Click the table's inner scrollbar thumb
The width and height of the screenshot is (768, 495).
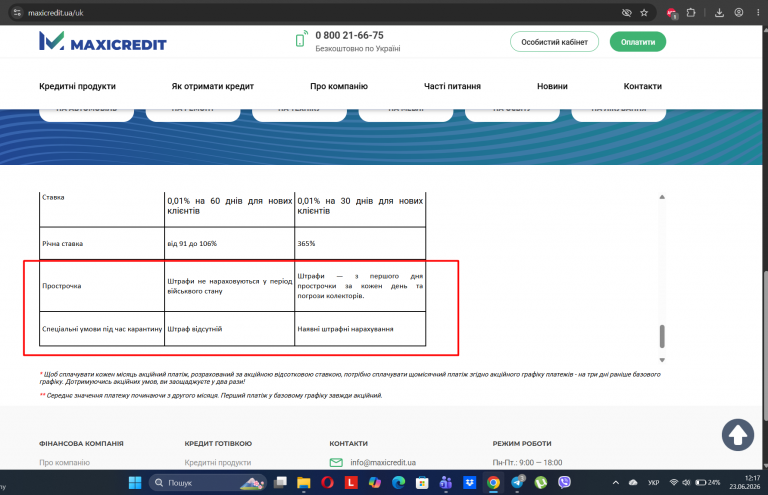point(662,336)
